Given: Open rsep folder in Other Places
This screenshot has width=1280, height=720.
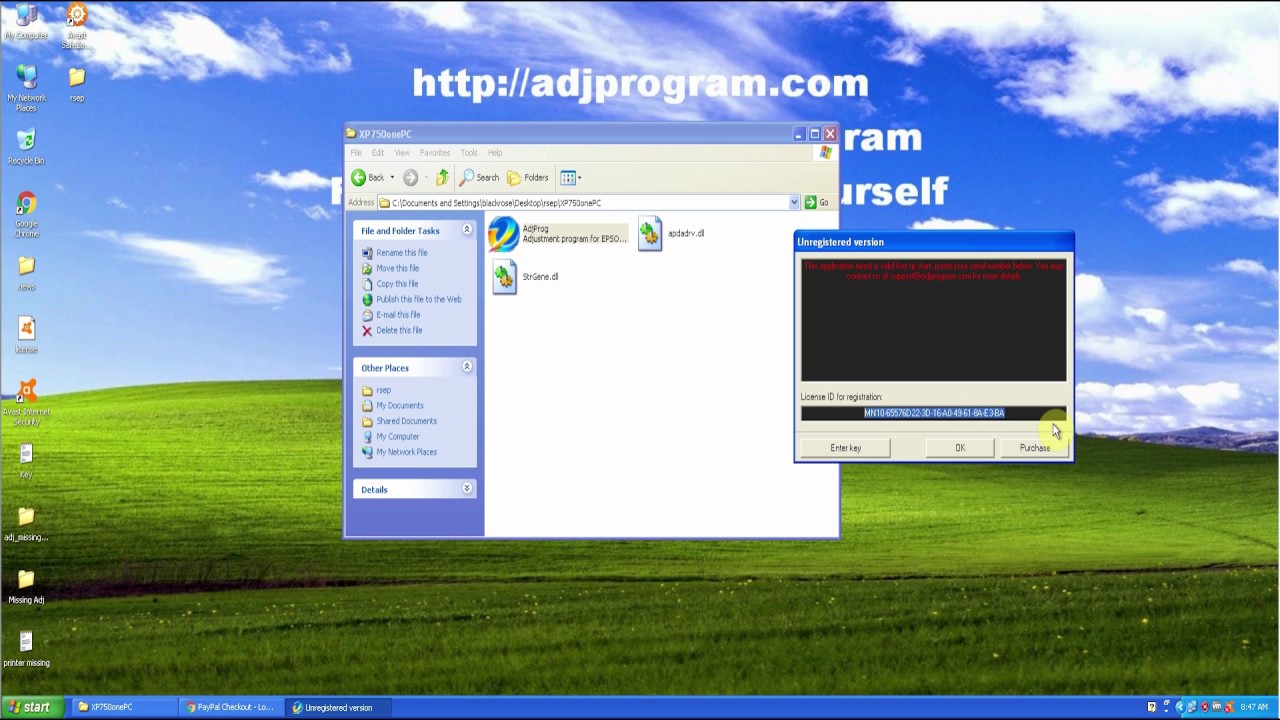Looking at the screenshot, I should coord(383,390).
